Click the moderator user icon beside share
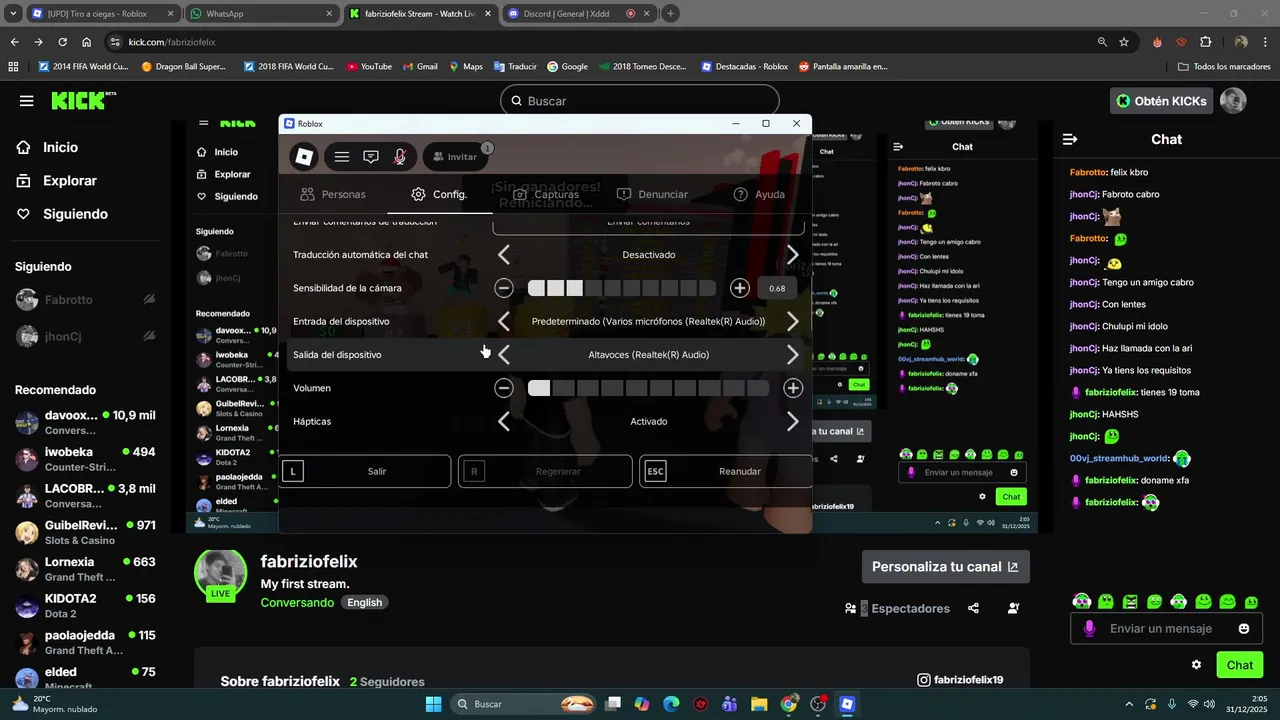1280x720 pixels. pos(1014,608)
